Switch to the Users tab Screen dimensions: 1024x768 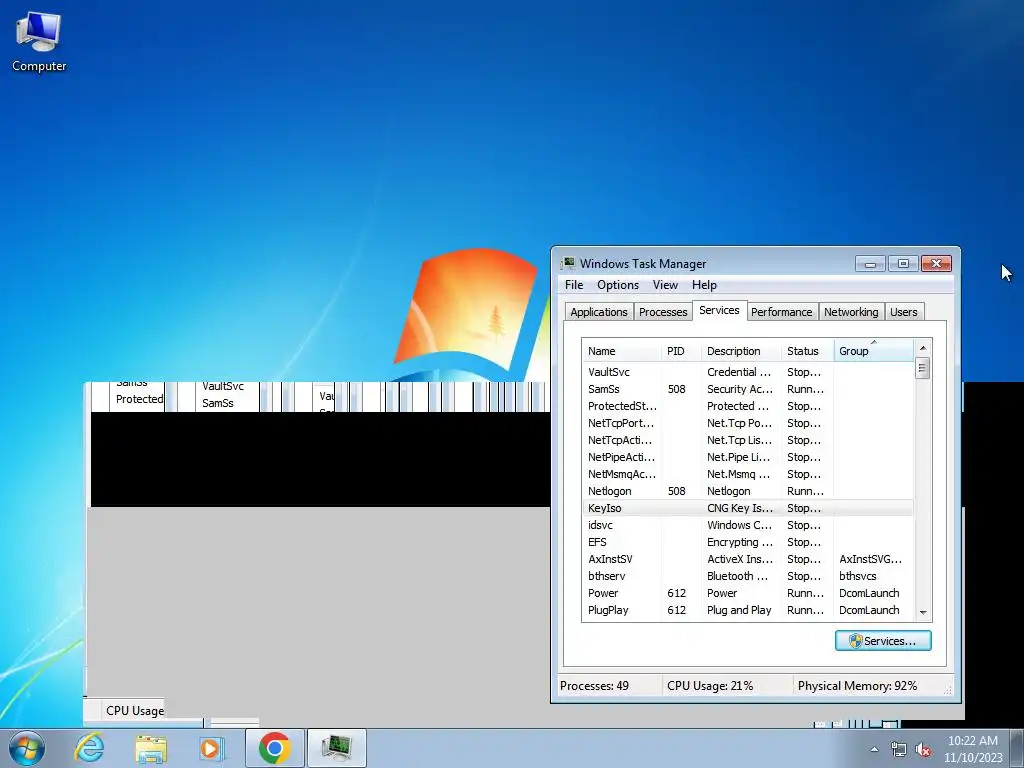pos(904,312)
